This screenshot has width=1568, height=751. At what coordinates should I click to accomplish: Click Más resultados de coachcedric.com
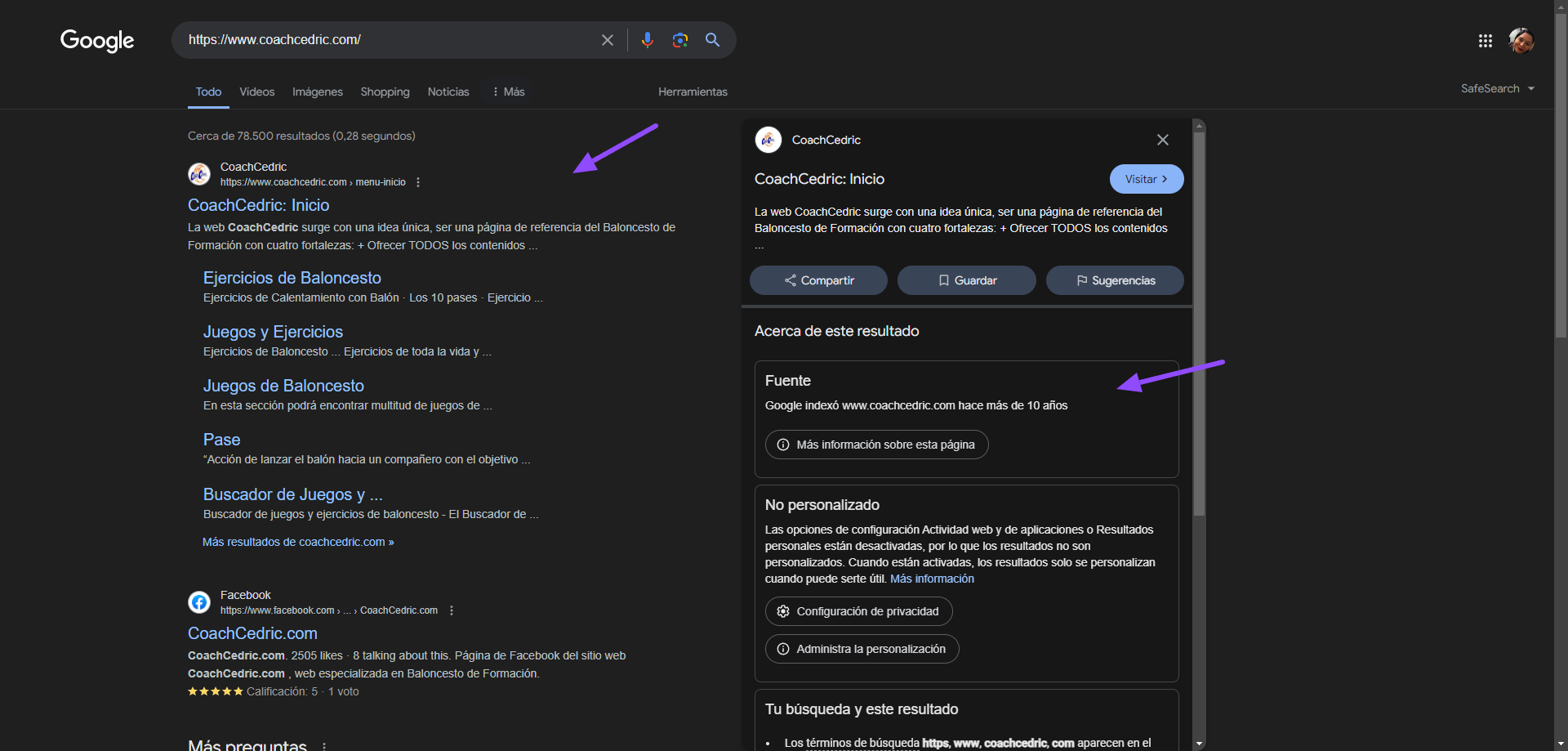coord(298,542)
